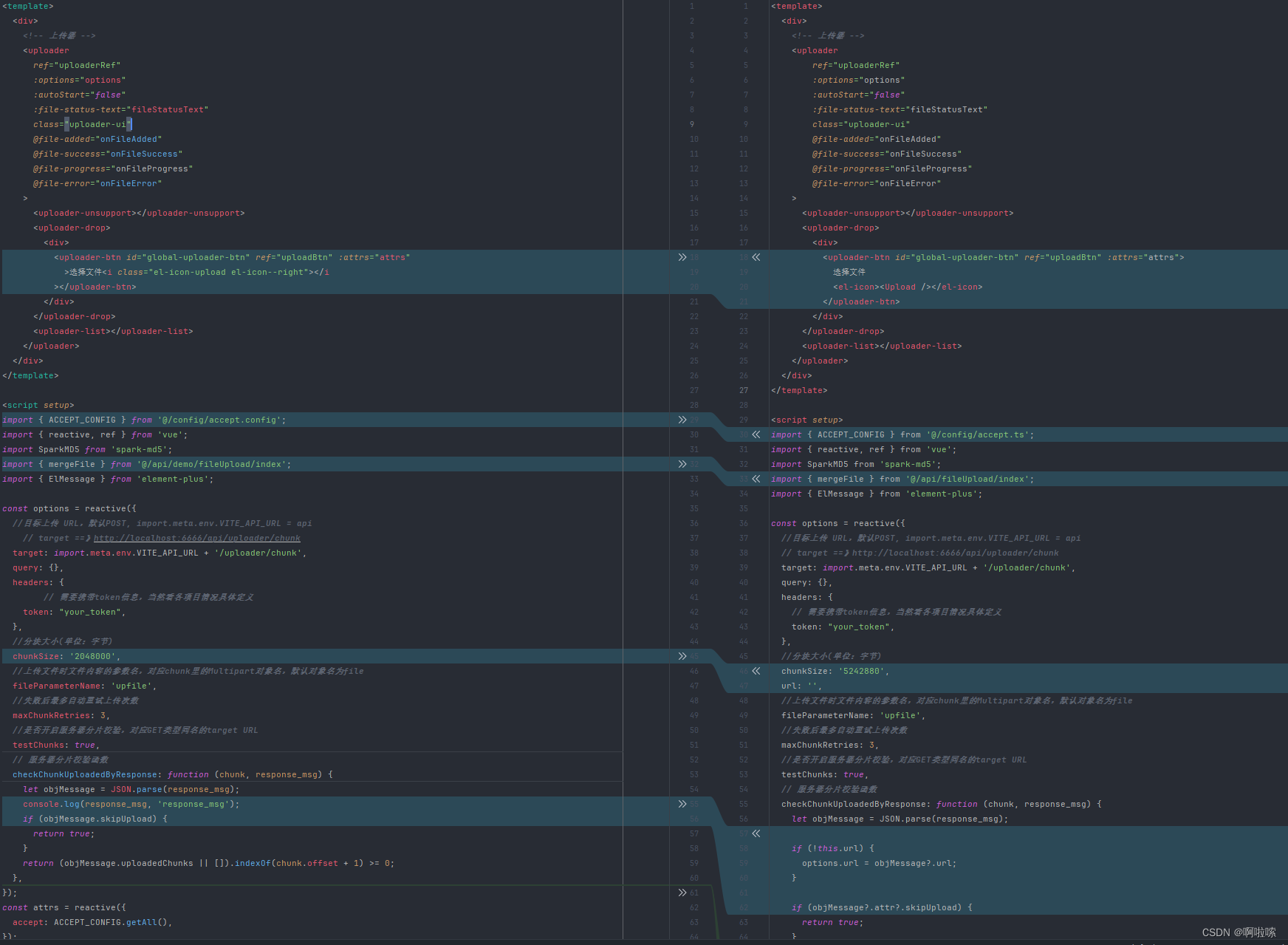Click token: "your_token" in left pane

[75, 612]
